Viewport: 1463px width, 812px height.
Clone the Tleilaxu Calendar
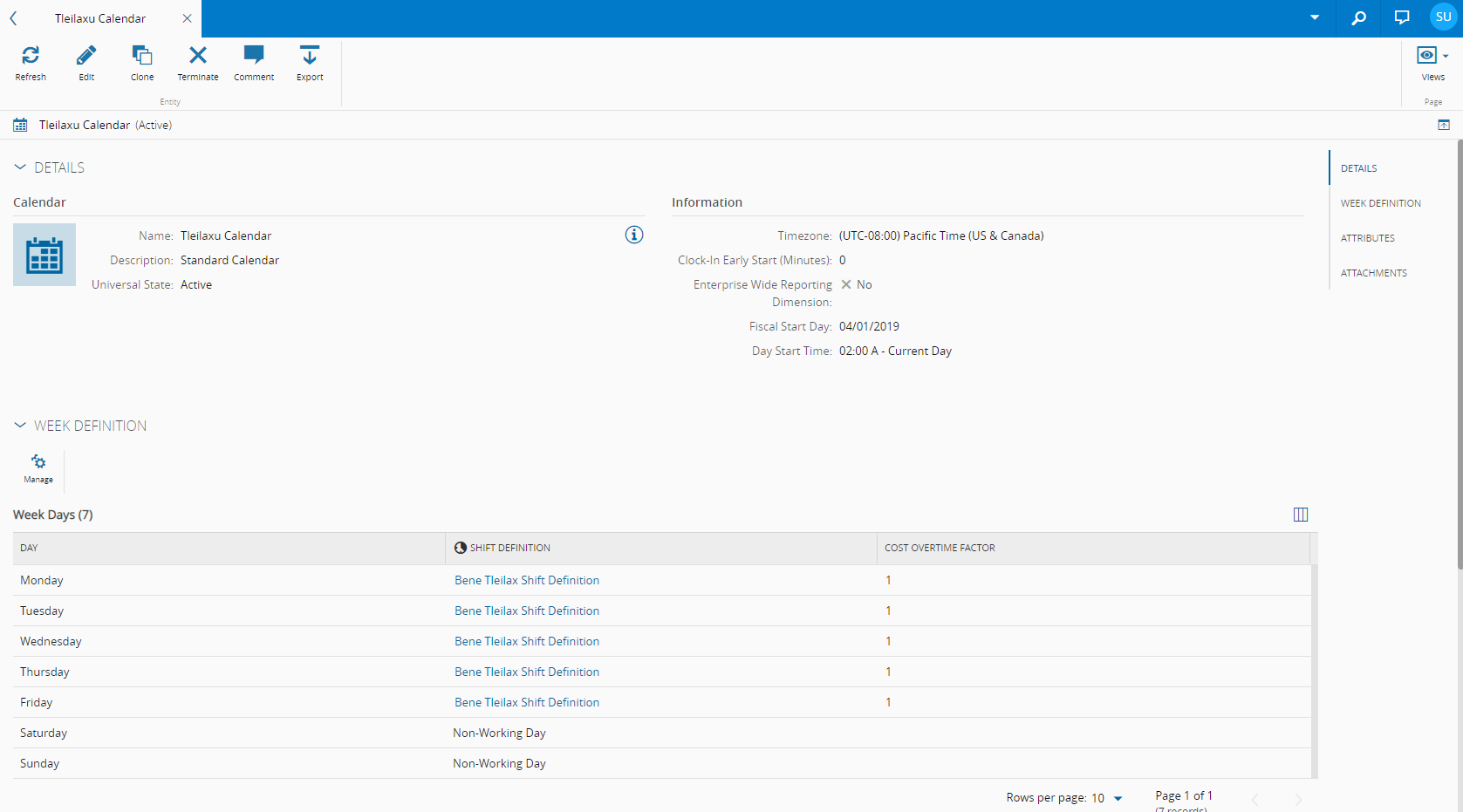point(142,63)
